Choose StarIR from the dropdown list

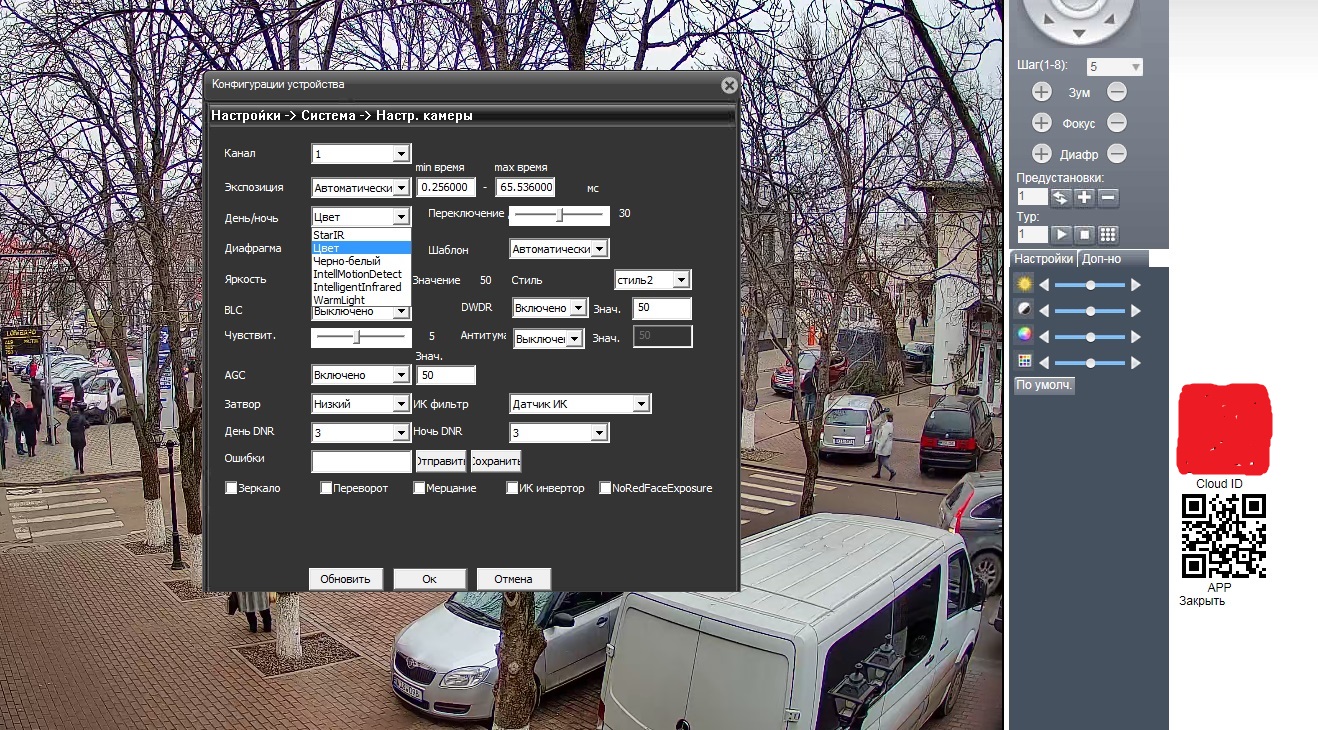click(x=329, y=235)
